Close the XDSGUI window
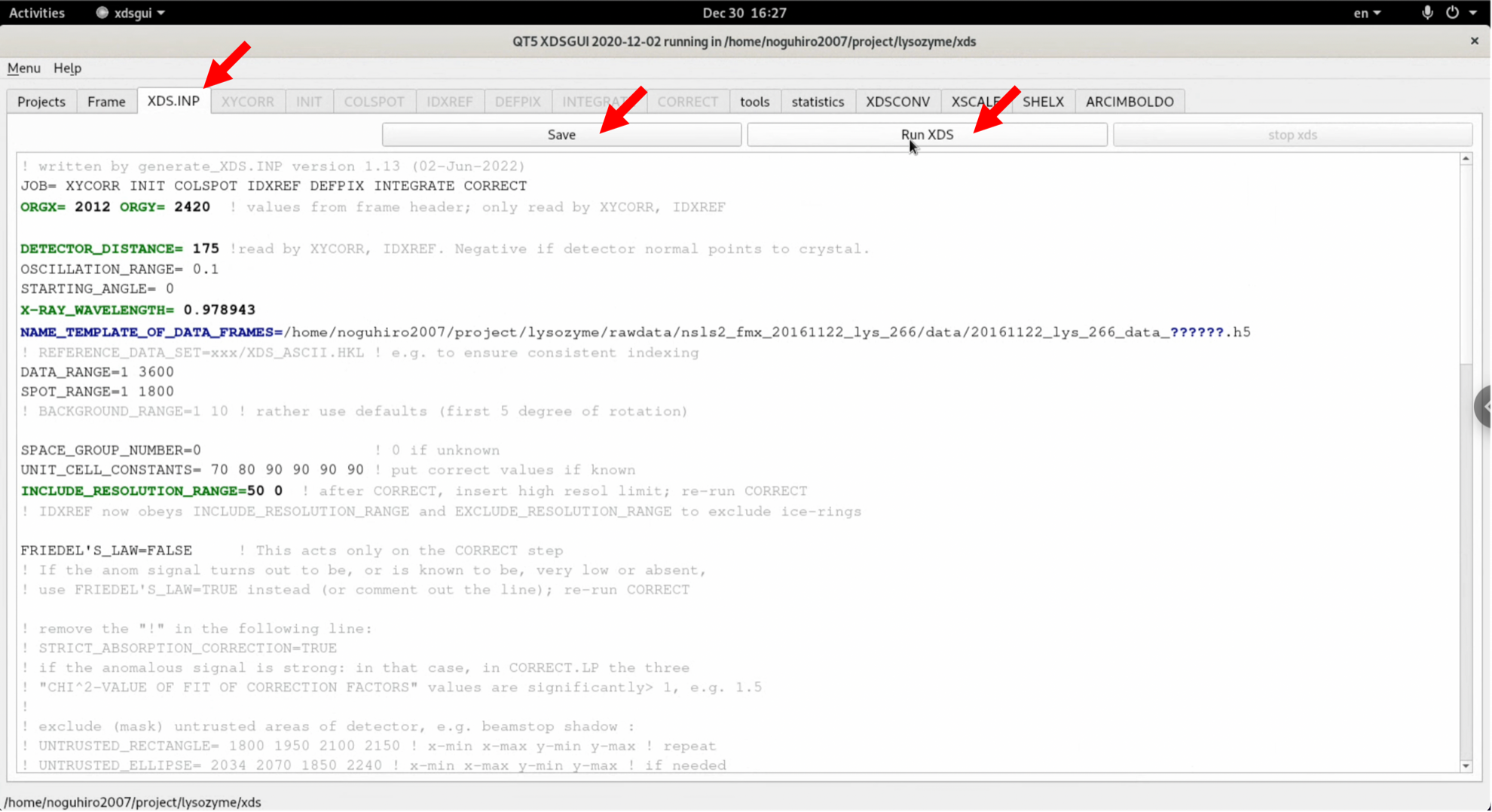The width and height of the screenshot is (1492, 812). pos(1475,41)
